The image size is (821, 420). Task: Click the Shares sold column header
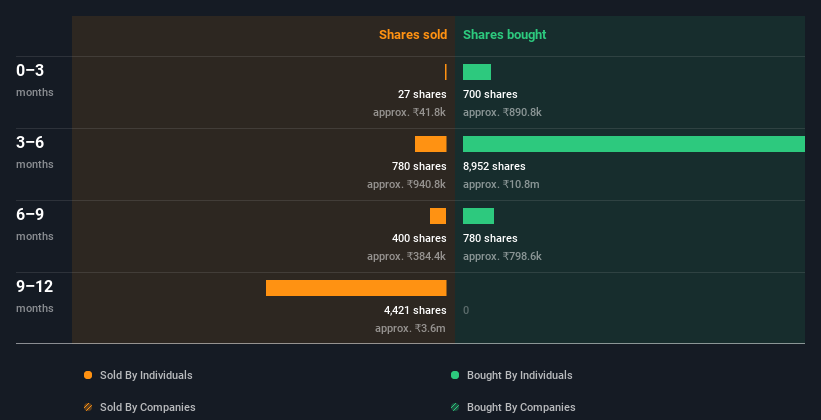click(x=413, y=35)
